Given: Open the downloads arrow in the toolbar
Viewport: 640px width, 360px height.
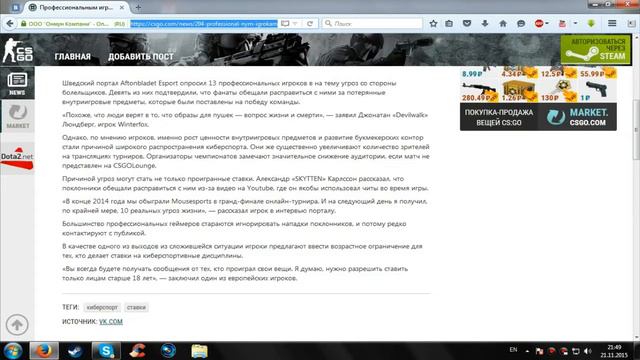Looking at the screenshot, I should click(x=485, y=24).
